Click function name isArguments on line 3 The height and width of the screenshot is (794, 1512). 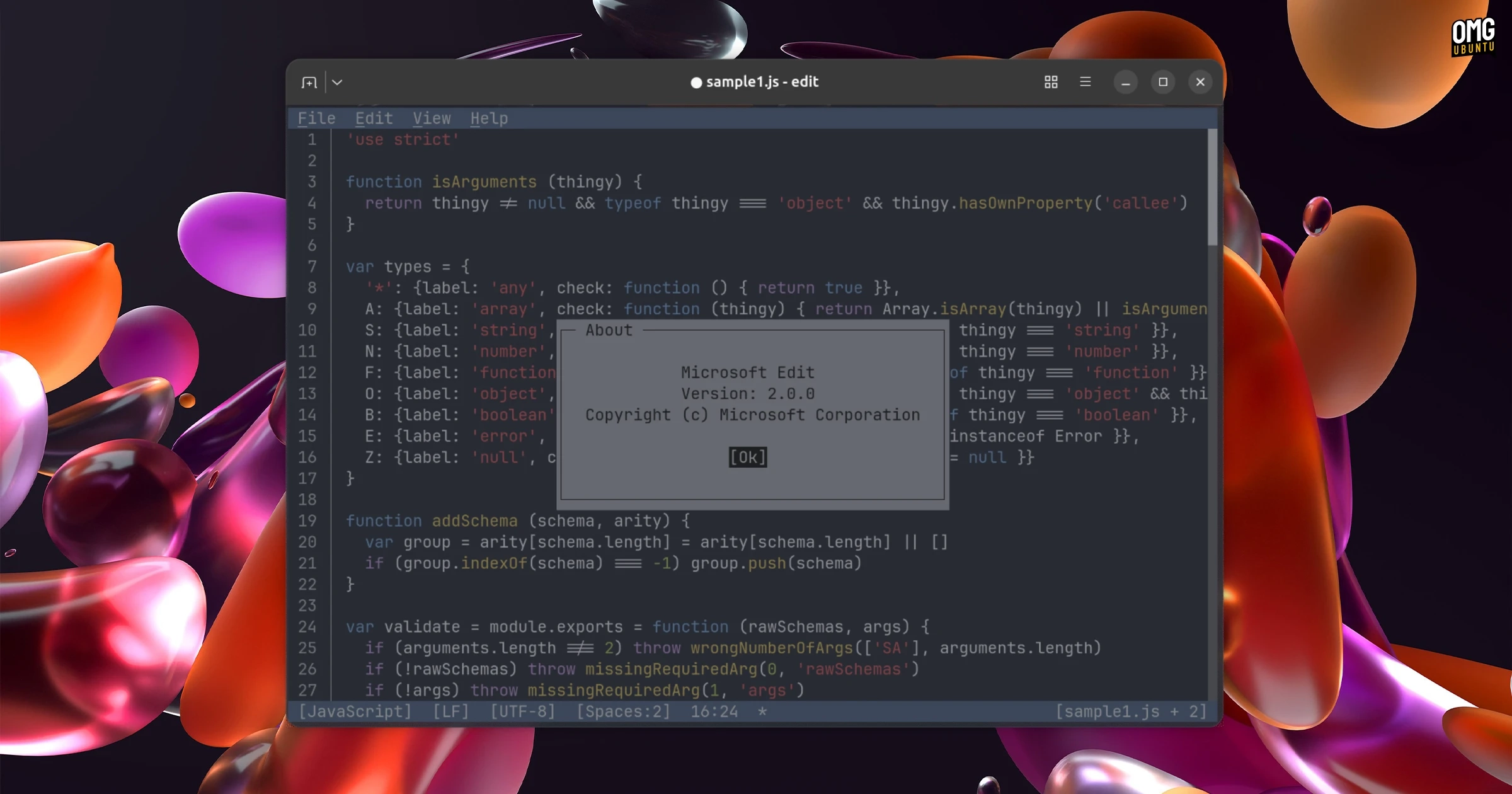484,182
